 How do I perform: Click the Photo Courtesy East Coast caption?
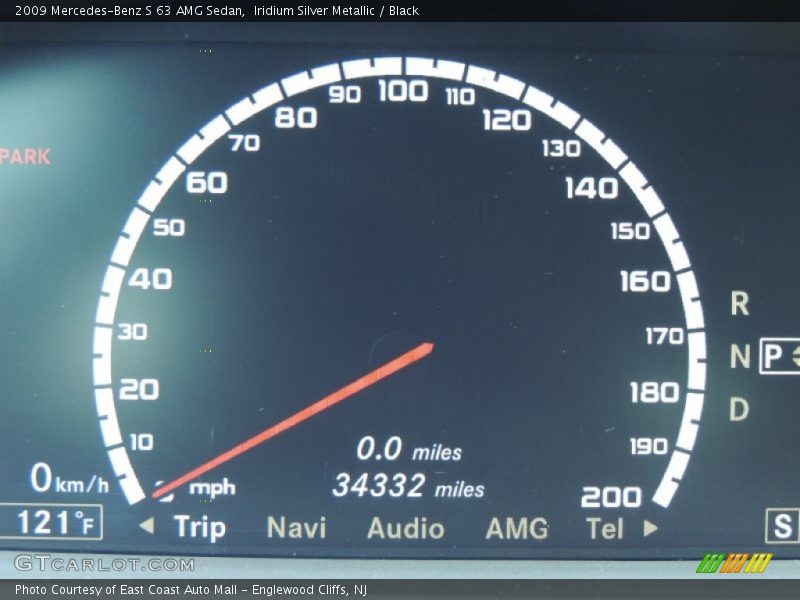(x=191, y=589)
